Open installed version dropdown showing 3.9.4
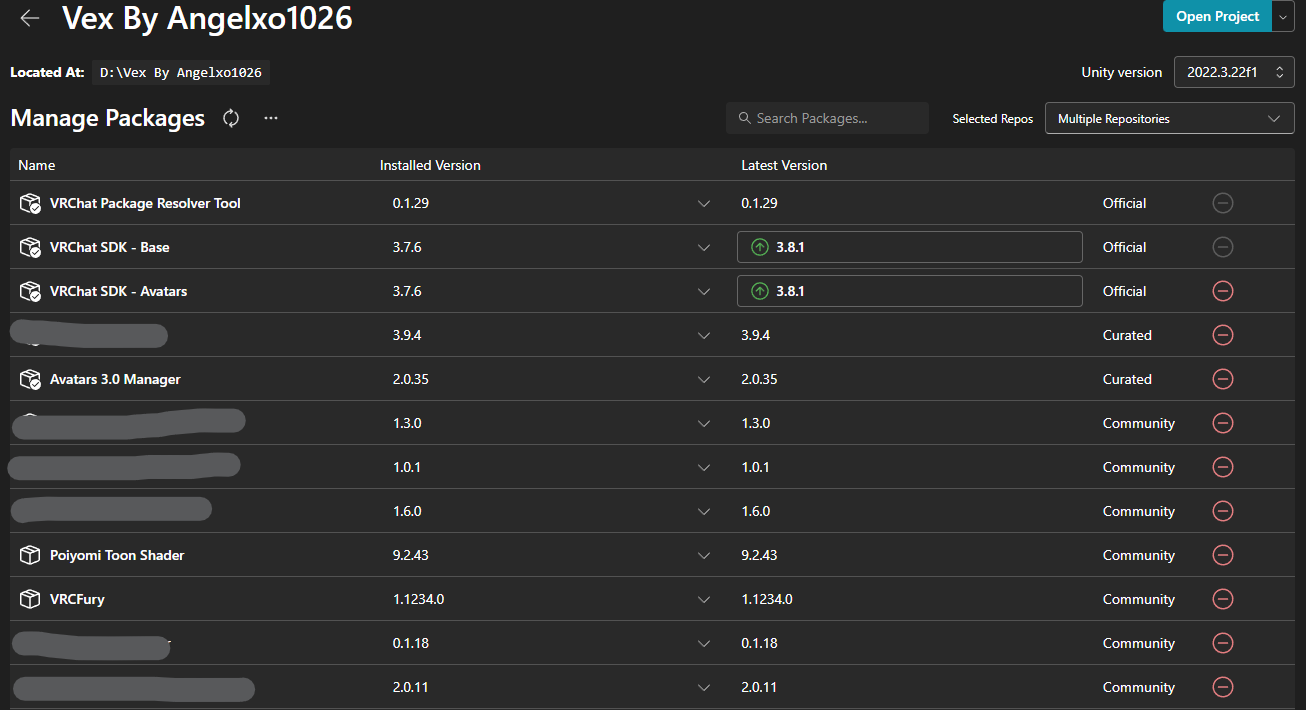Image resolution: width=1306 pixels, height=710 pixels. 704,336
